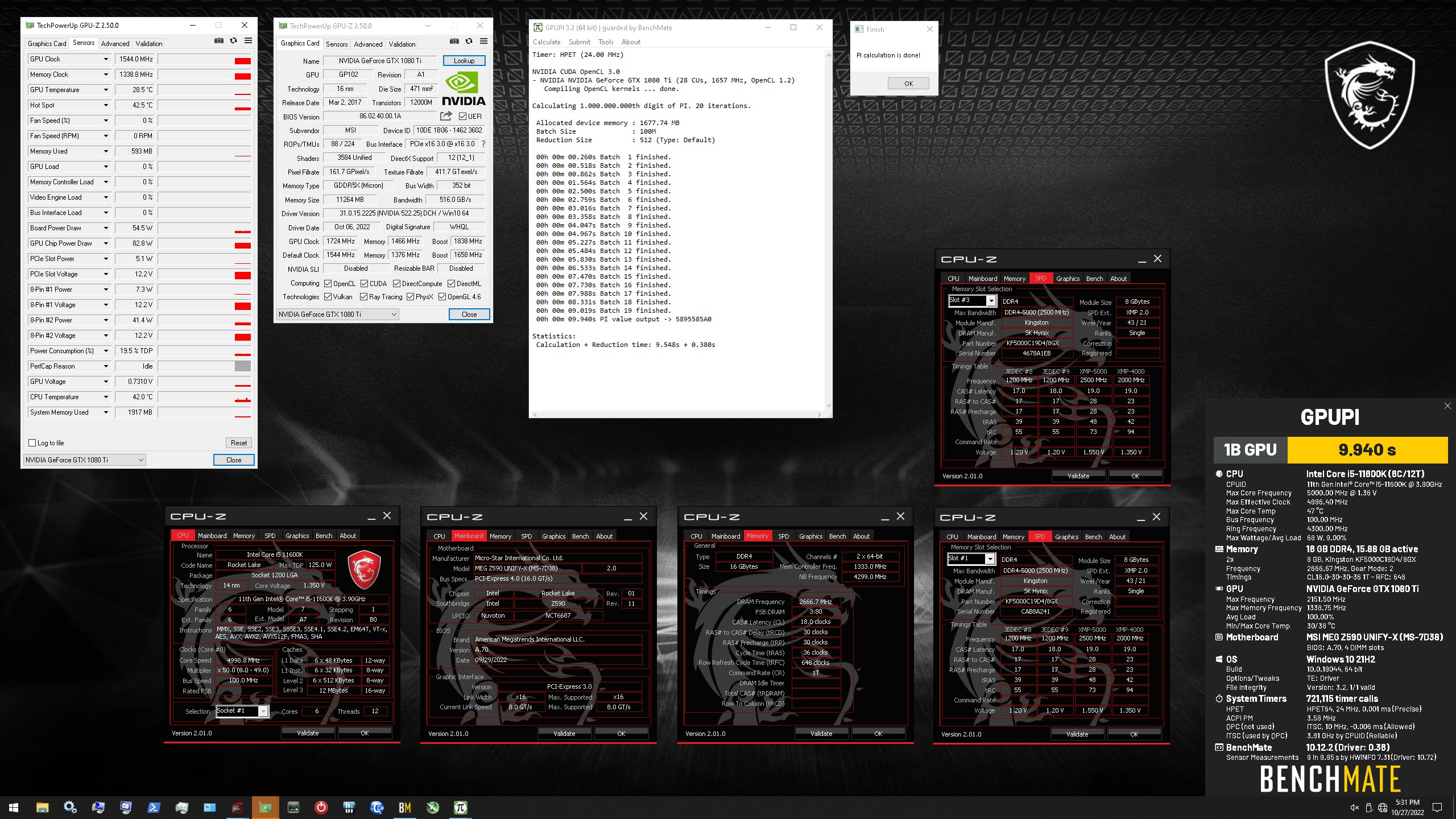This screenshot has width=1456, height=819.
Task: Click the GPUPI output vertical scrollbar
Action: [x=828, y=230]
